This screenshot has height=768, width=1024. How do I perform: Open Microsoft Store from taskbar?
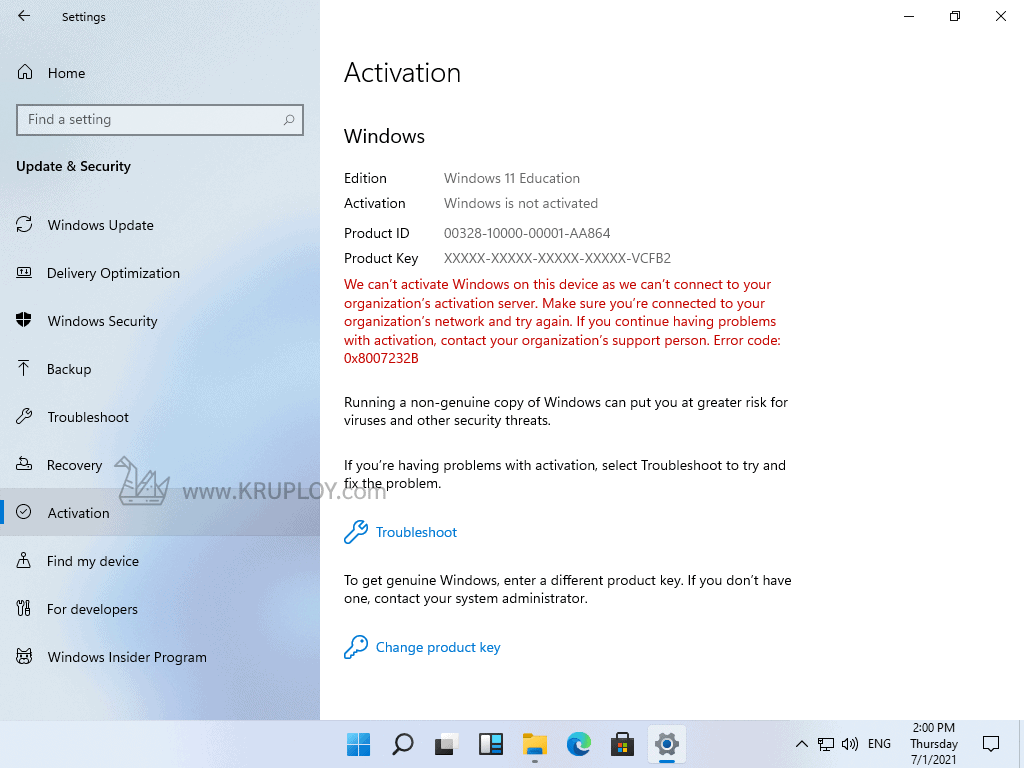point(622,744)
